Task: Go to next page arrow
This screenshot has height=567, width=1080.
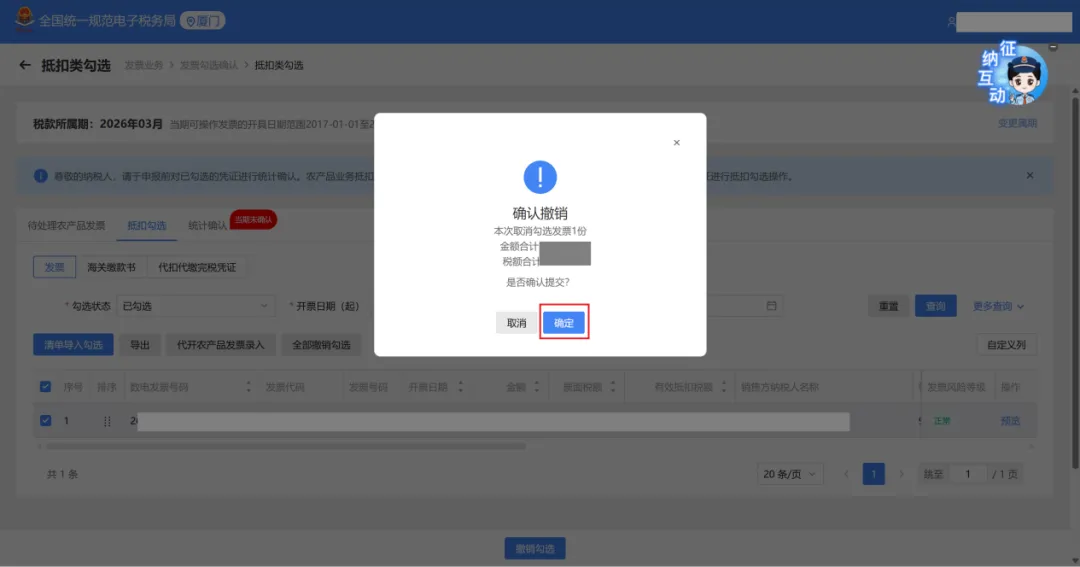Action: (901, 474)
